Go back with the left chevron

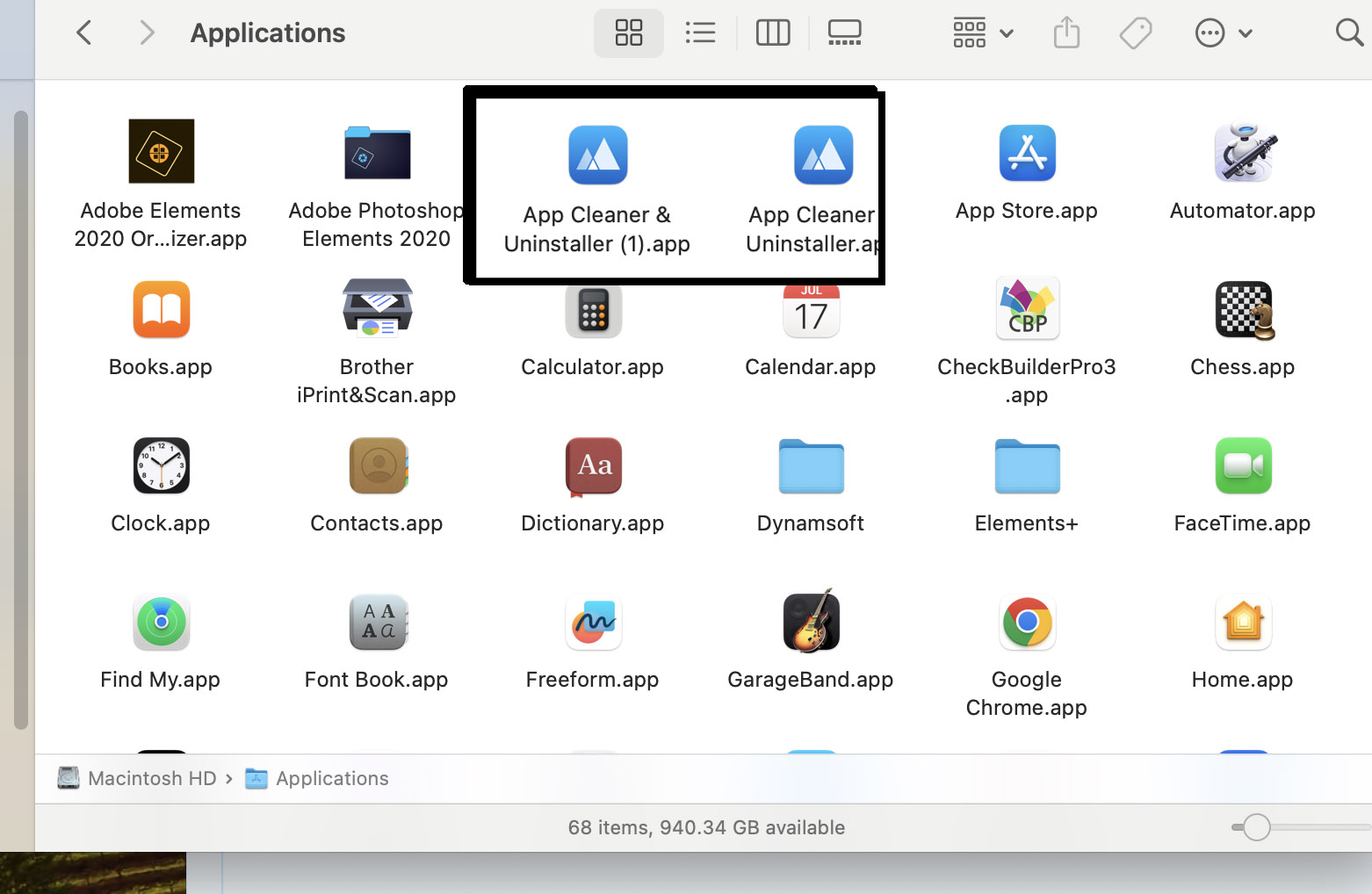point(84,33)
